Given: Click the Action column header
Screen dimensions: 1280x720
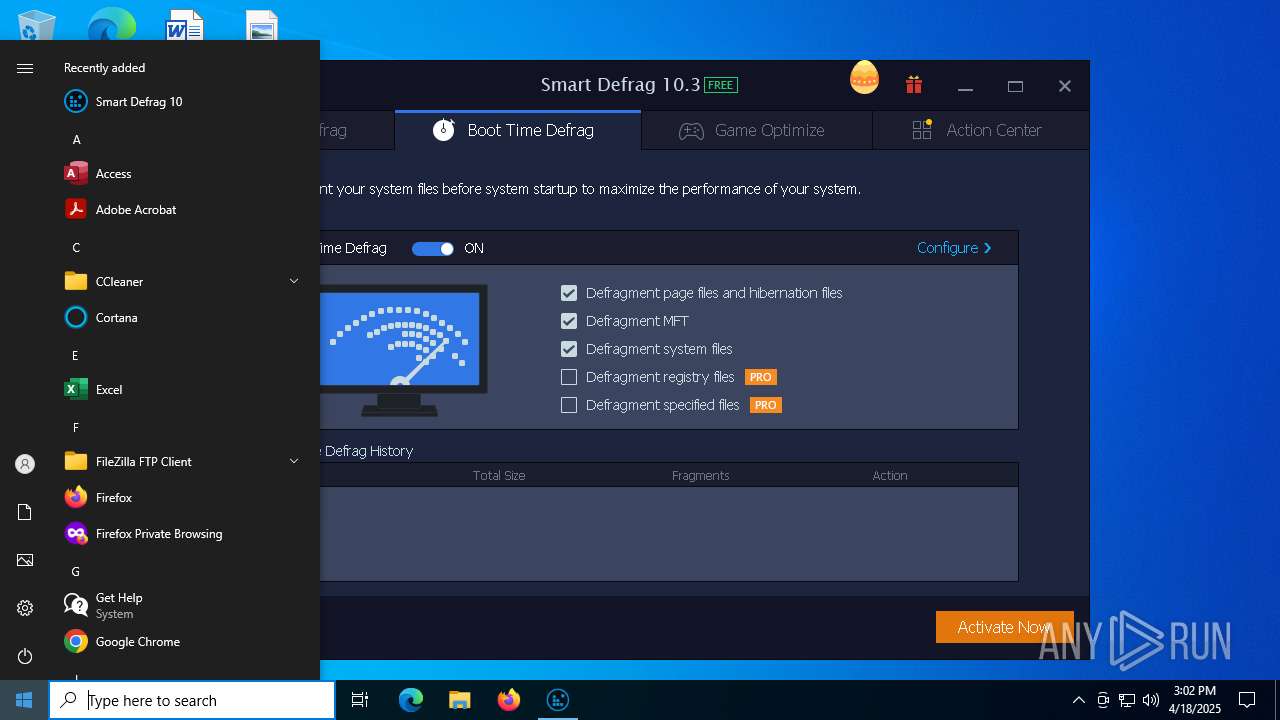Looking at the screenshot, I should point(890,475).
